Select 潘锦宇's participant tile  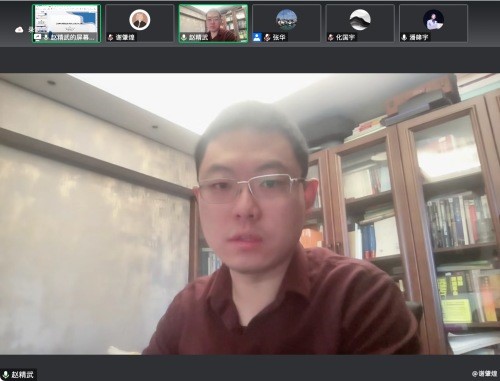pos(433,23)
